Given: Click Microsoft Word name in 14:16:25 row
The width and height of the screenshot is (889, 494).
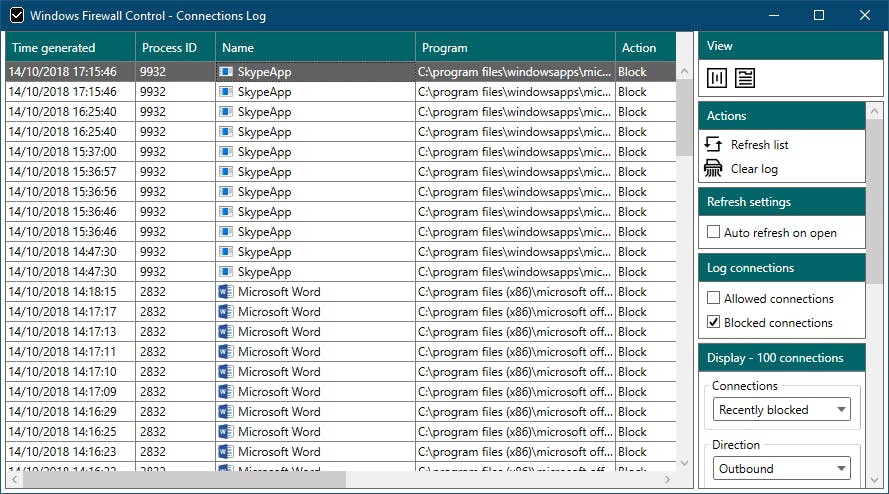Looking at the screenshot, I should tap(279, 432).
